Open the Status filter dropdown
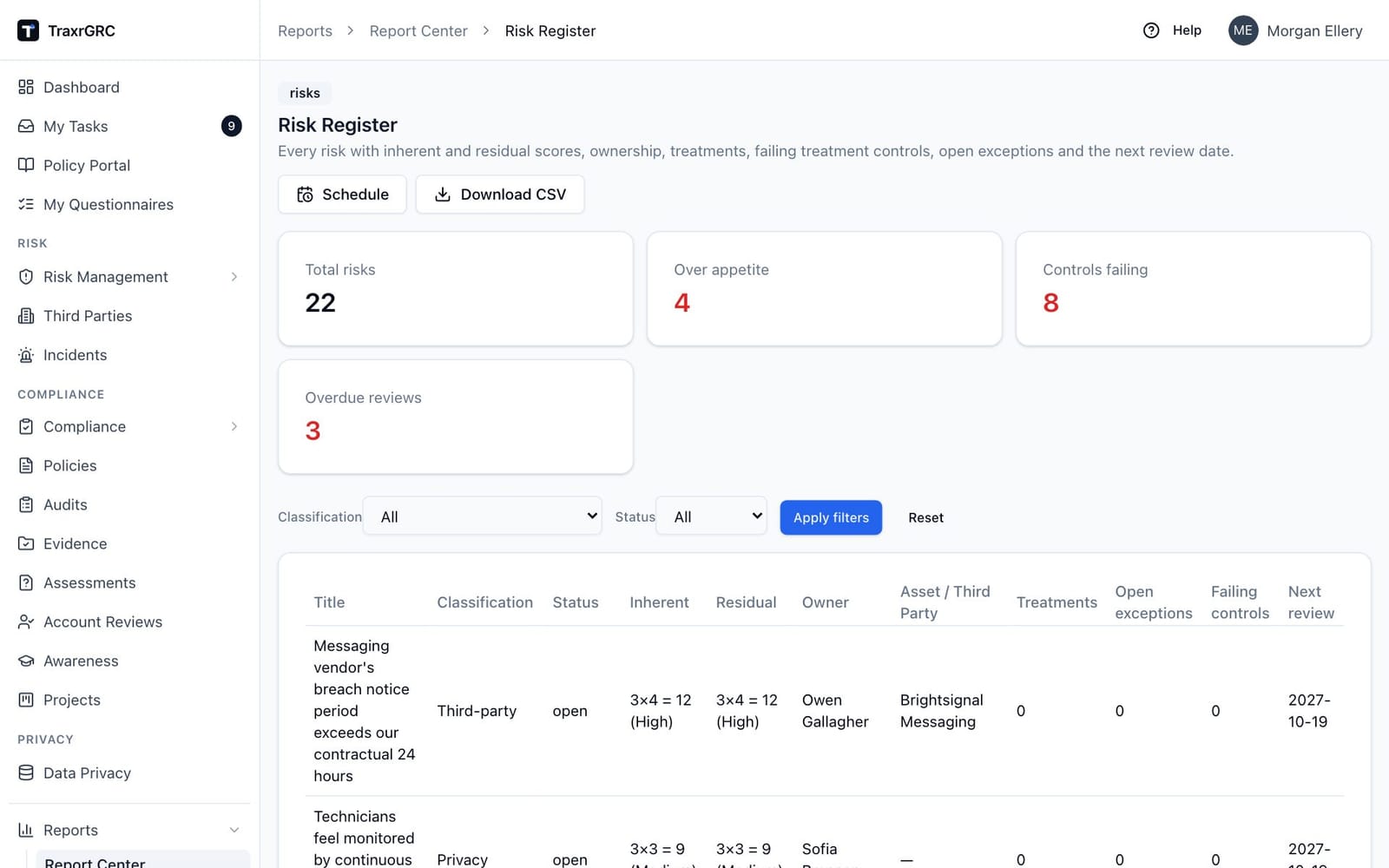Screen dimensions: 1389x868 click(x=711, y=516)
